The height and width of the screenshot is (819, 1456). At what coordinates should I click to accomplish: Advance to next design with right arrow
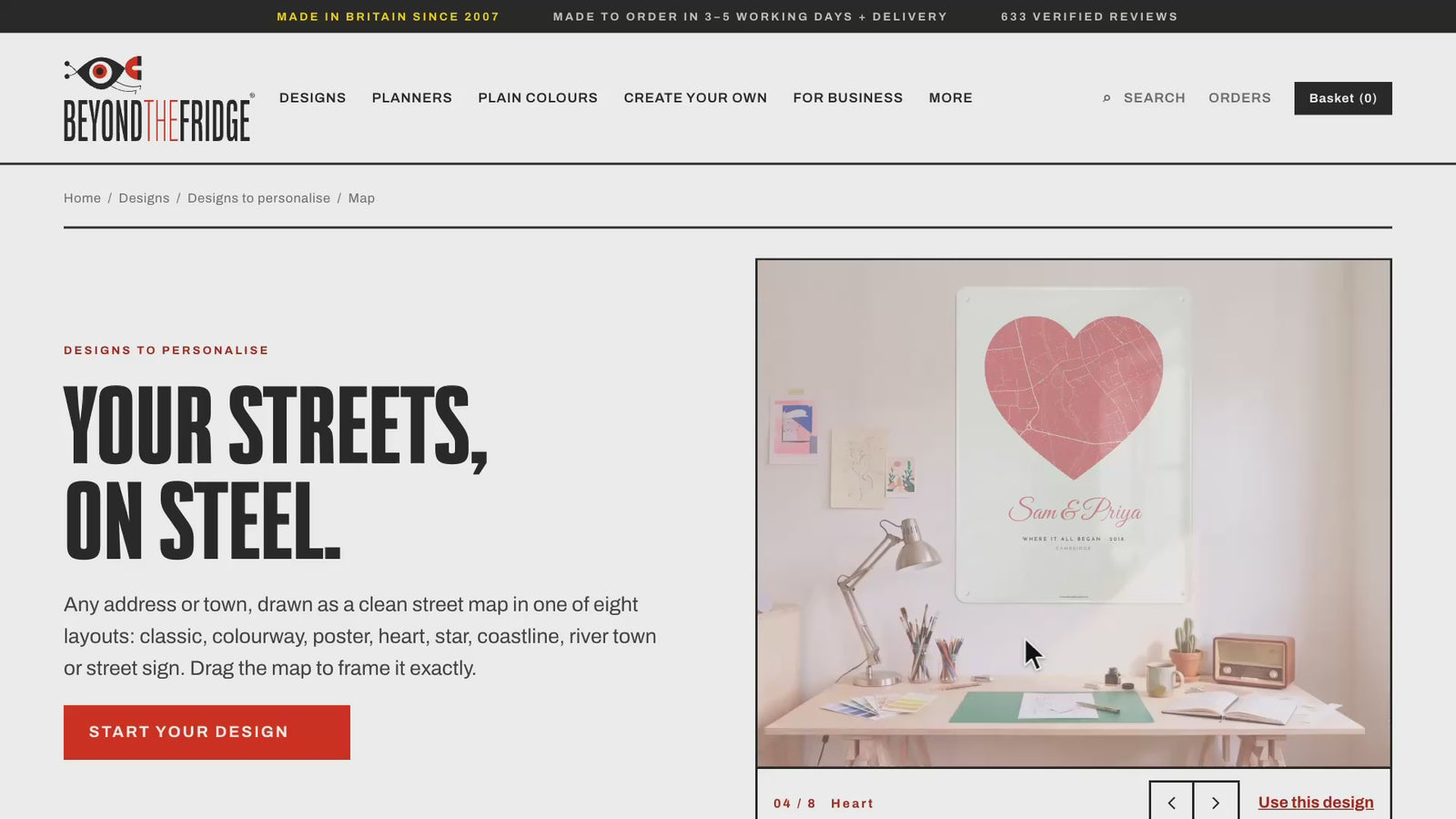(x=1216, y=802)
